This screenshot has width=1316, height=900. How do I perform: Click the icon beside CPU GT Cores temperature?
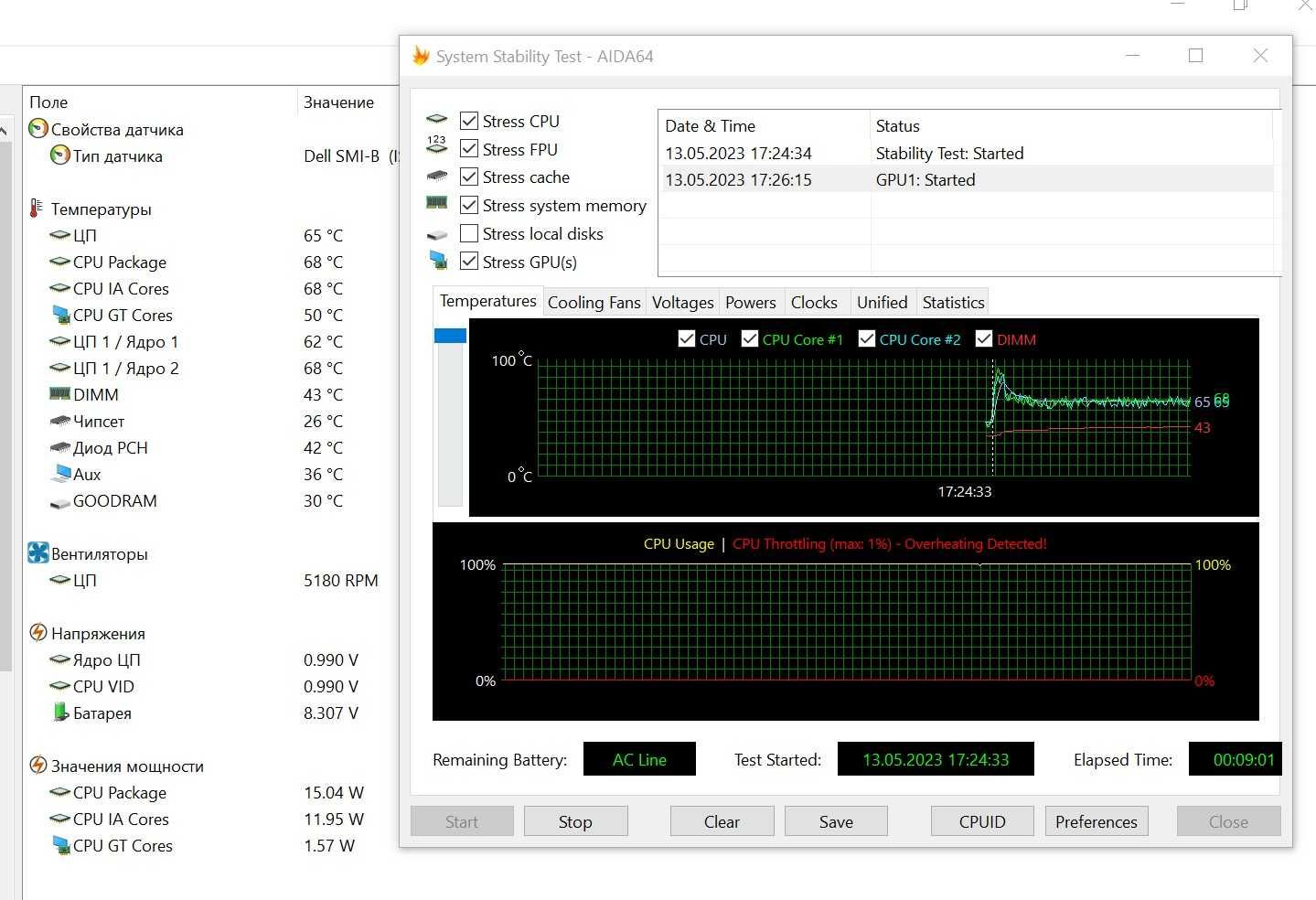61,315
